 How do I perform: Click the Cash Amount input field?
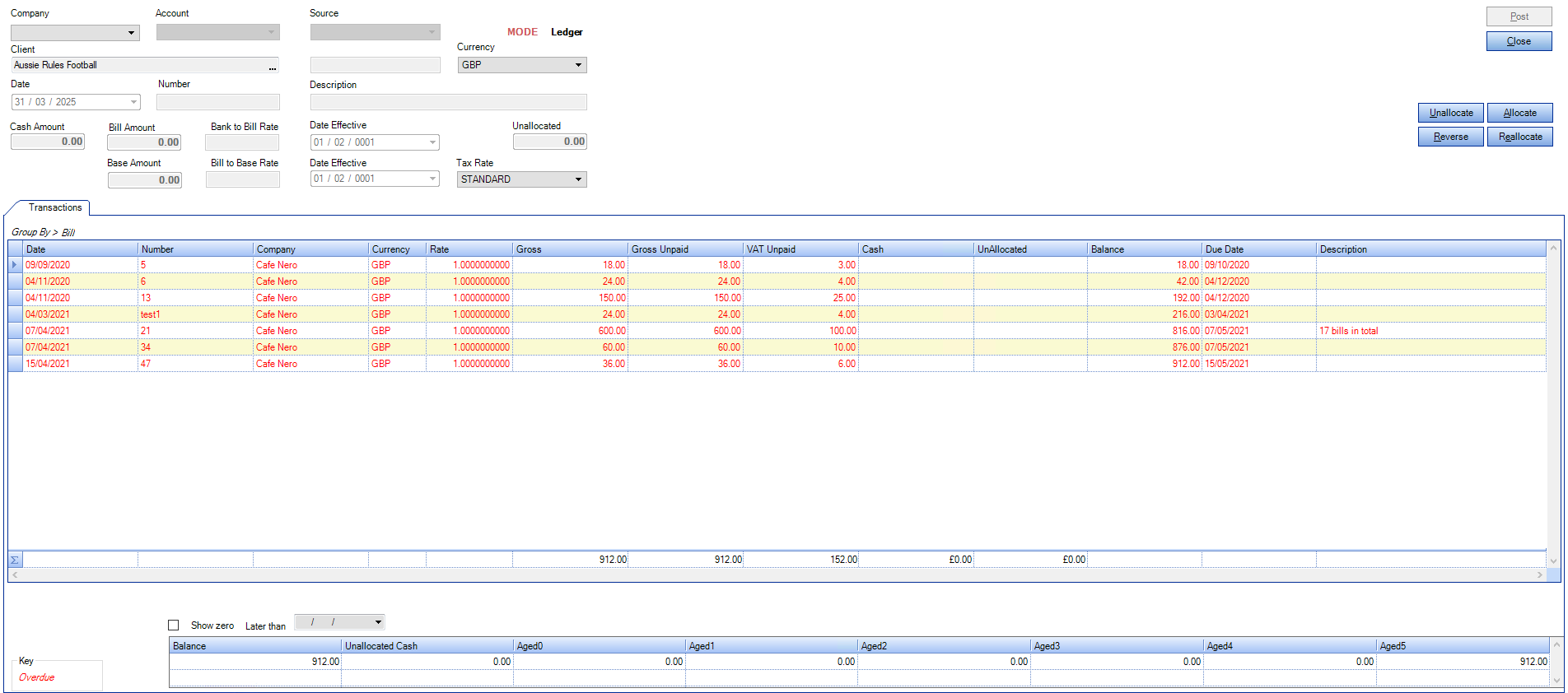click(x=48, y=142)
